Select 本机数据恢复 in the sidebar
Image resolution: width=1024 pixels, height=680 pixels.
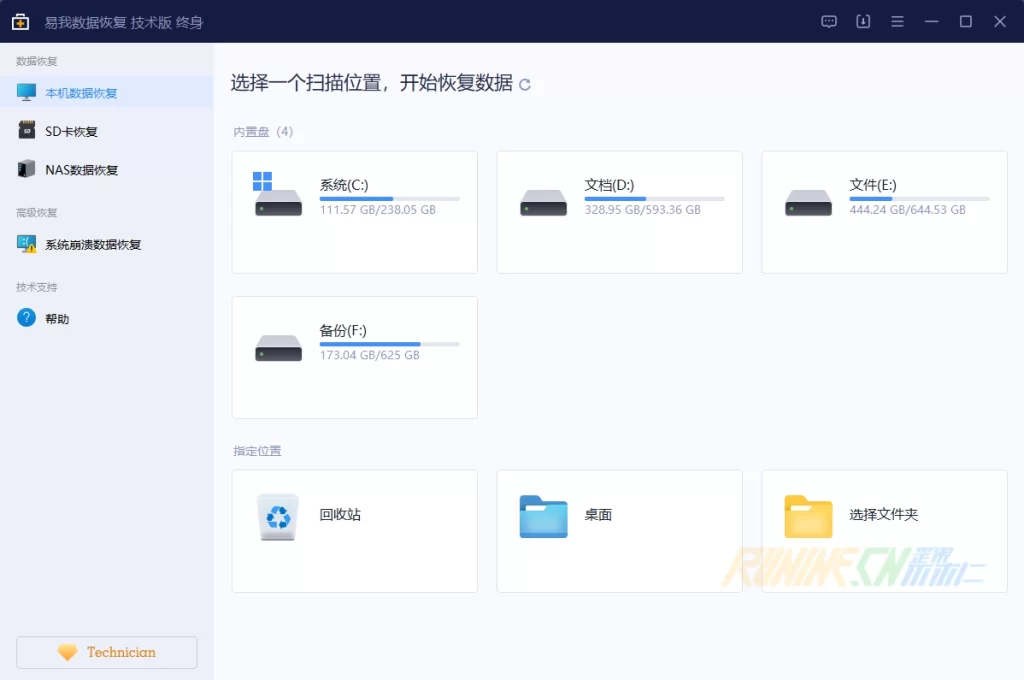(x=81, y=93)
